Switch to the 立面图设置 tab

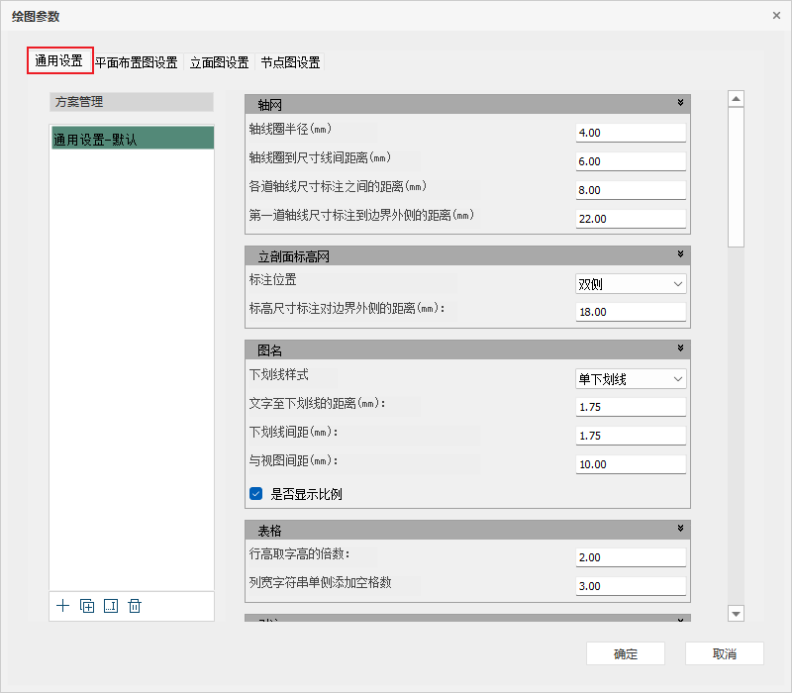(219, 62)
